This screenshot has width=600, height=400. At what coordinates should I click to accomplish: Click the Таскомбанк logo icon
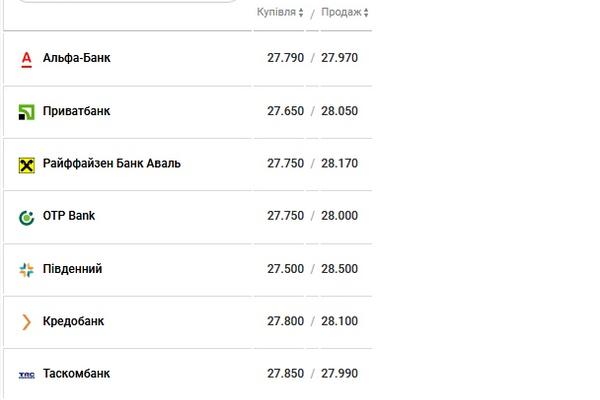click(26, 375)
